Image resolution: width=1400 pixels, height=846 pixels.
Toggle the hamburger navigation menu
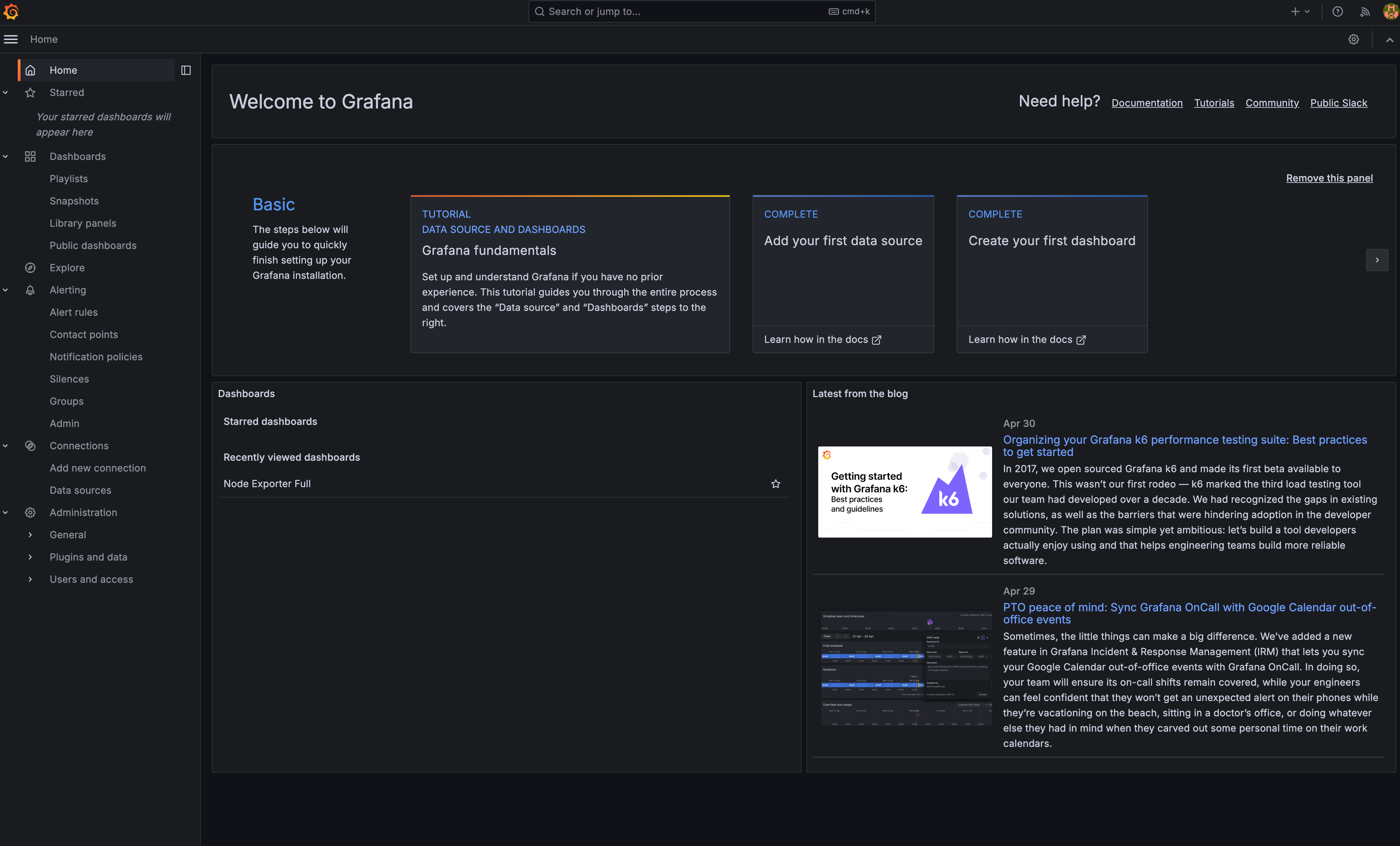tap(11, 39)
